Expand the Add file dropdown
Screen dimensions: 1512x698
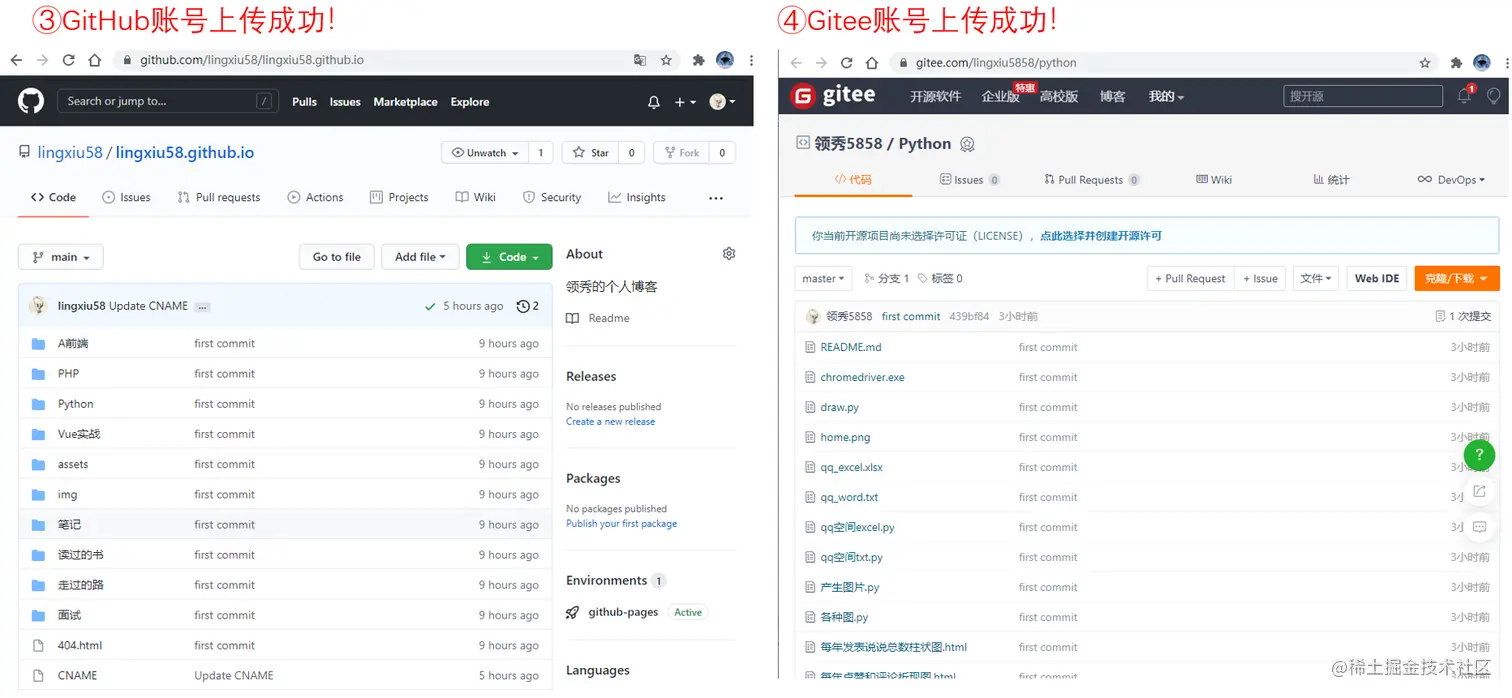(x=420, y=257)
